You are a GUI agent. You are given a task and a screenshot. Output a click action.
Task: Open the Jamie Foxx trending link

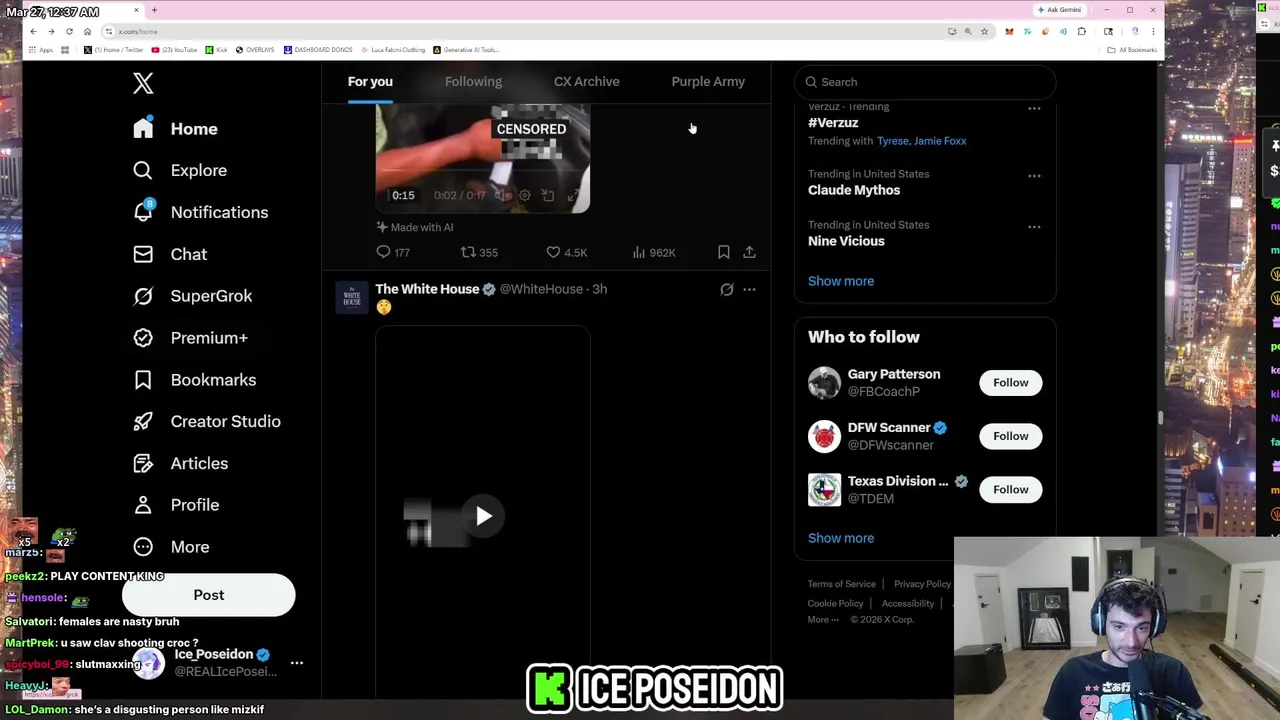pyautogui.click(x=940, y=141)
